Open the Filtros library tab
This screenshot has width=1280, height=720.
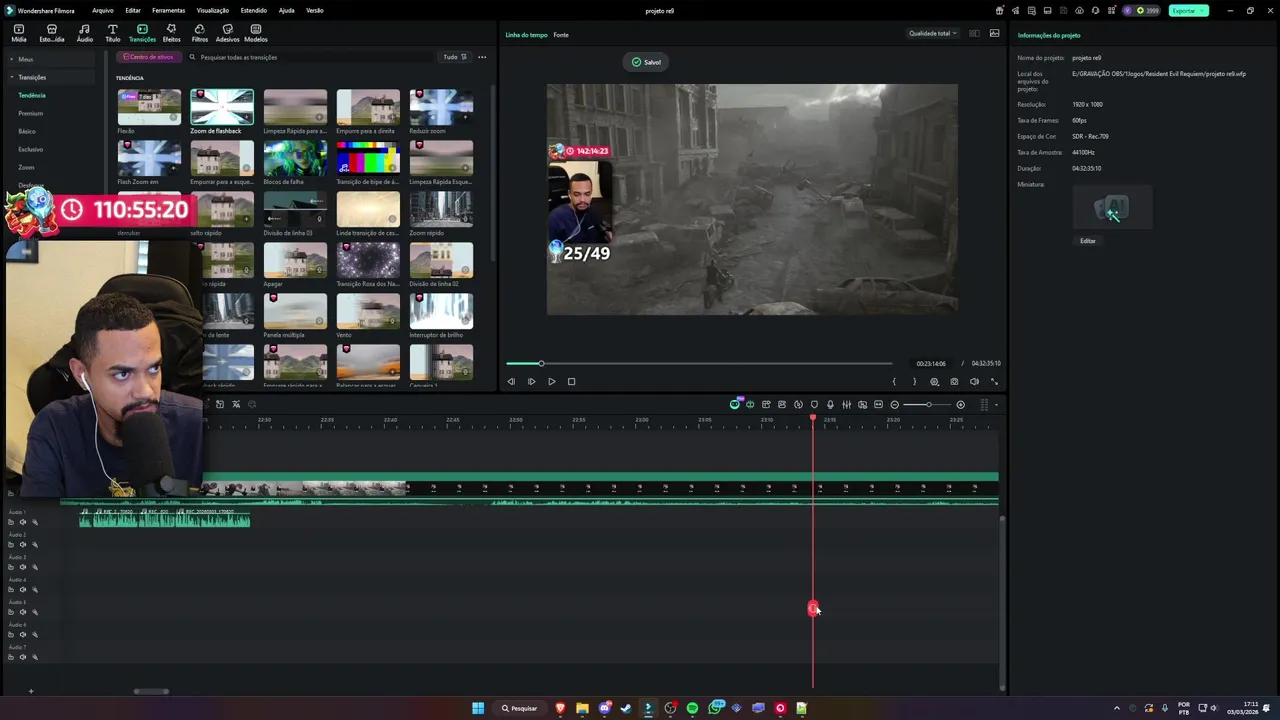[200, 33]
